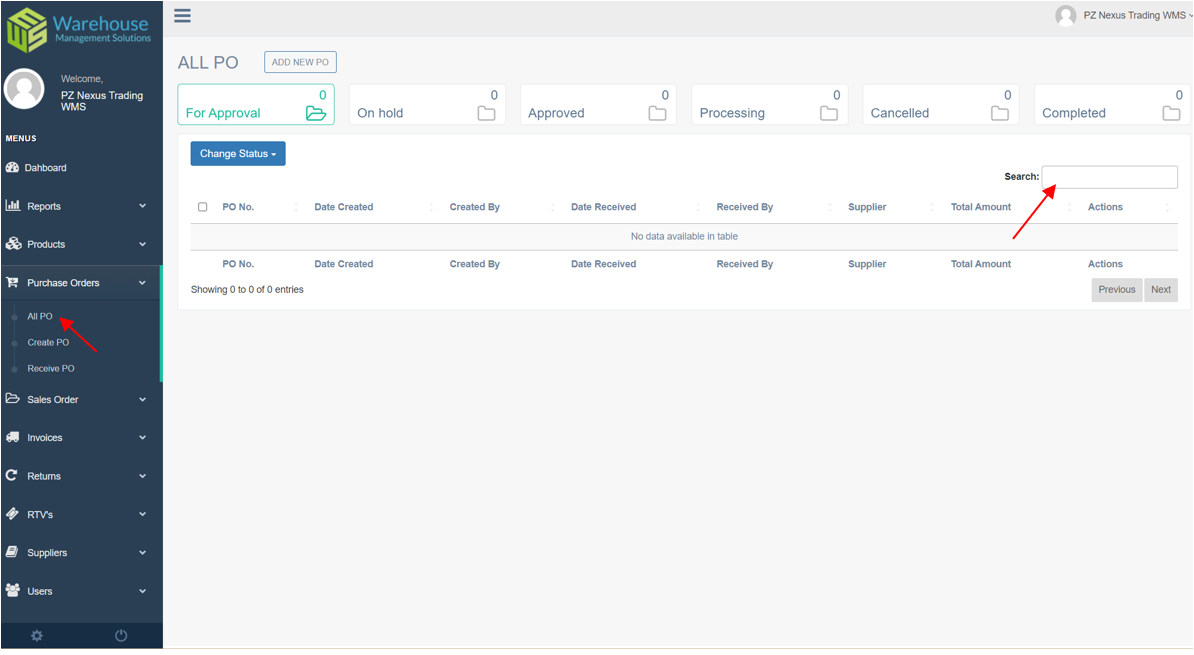Click the Users group icon
This screenshot has width=1194, height=655.
click(x=13, y=590)
